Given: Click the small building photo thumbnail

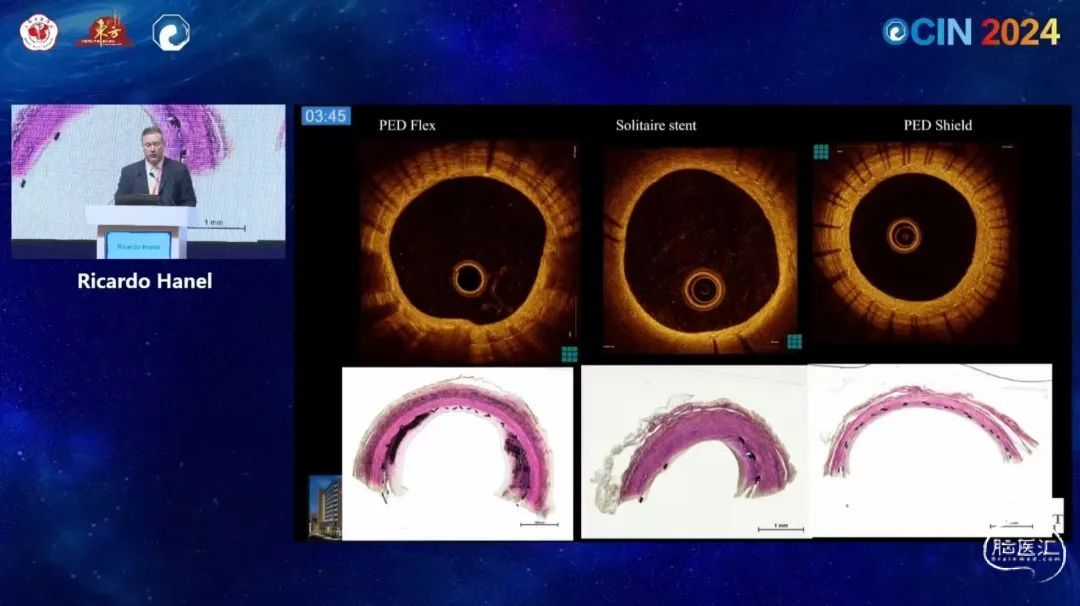Looking at the screenshot, I should [325, 507].
